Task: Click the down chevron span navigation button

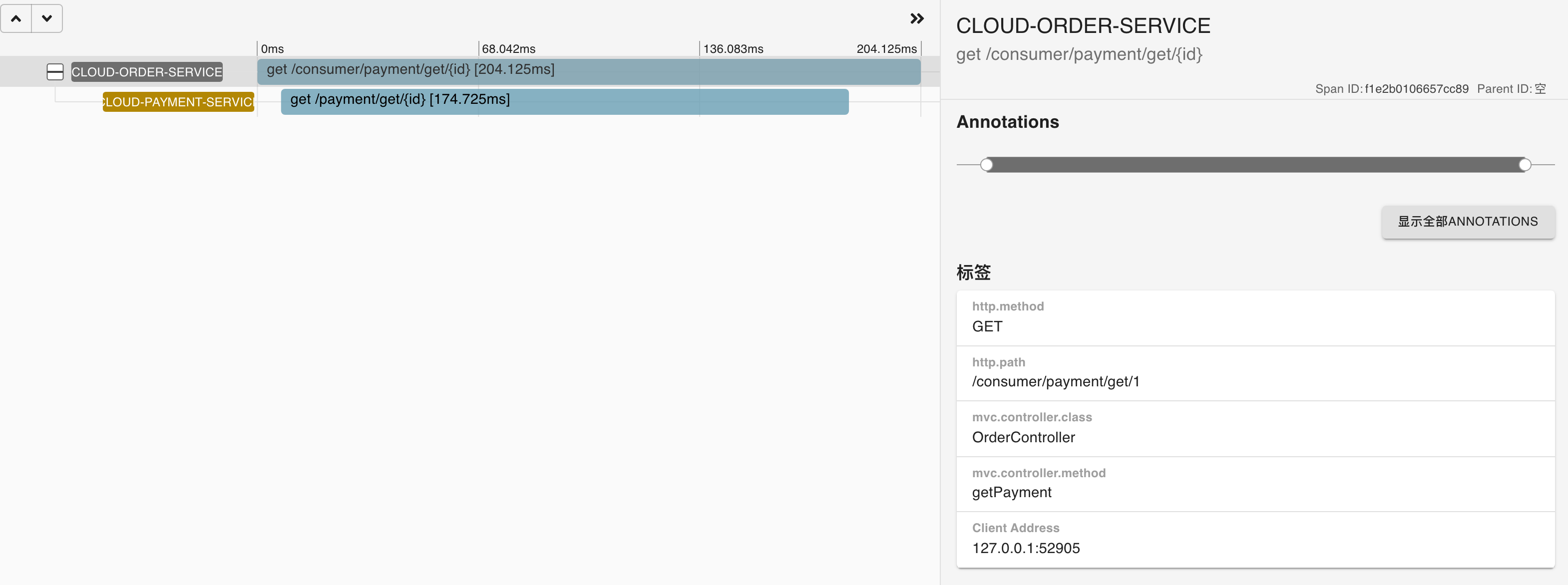Action: (47, 18)
